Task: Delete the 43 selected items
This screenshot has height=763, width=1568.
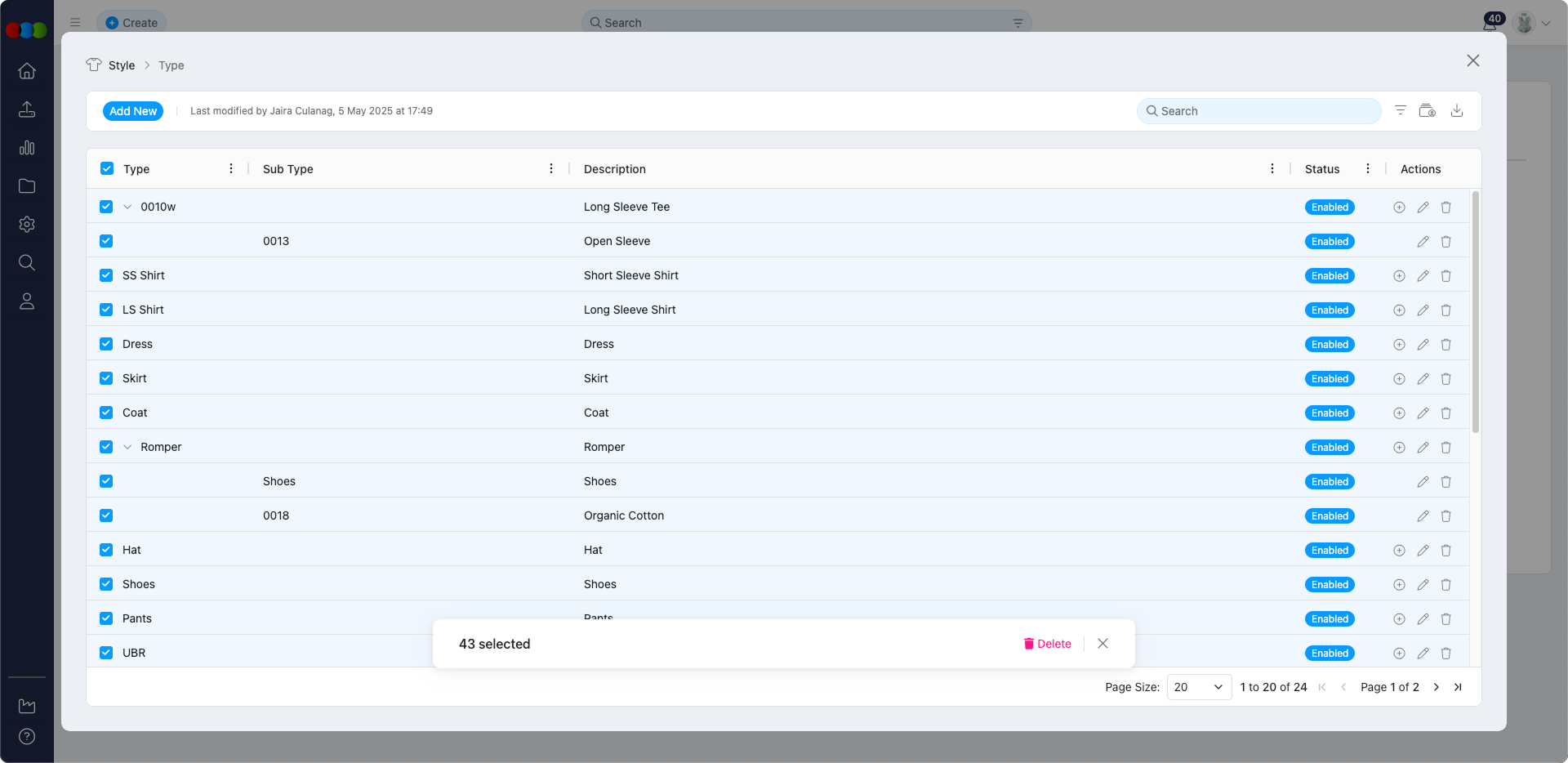Action: 1047,644
